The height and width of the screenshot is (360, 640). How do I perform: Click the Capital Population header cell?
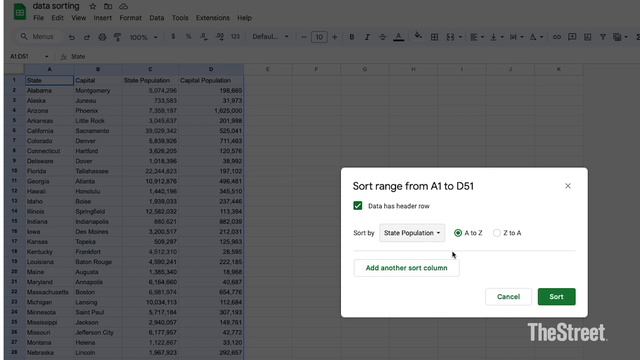click(x=211, y=80)
